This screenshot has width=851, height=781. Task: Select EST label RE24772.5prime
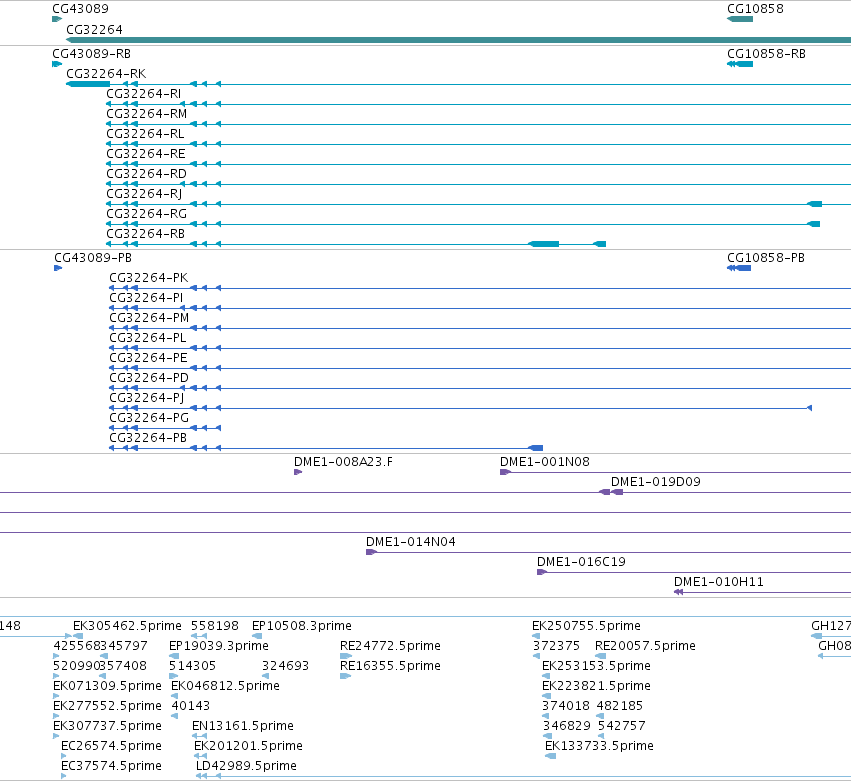(390, 646)
